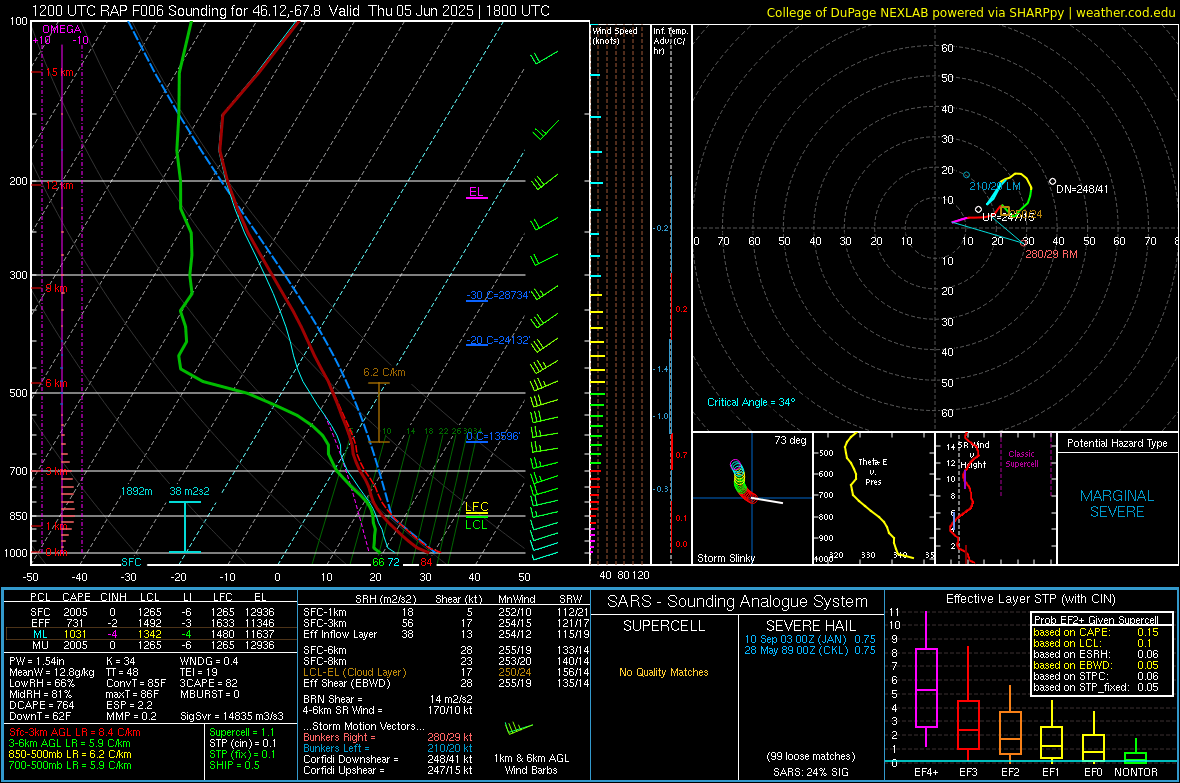Click the '-20 C=24132' height label
Viewport: 1180px width, 783px height.
click(497, 340)
